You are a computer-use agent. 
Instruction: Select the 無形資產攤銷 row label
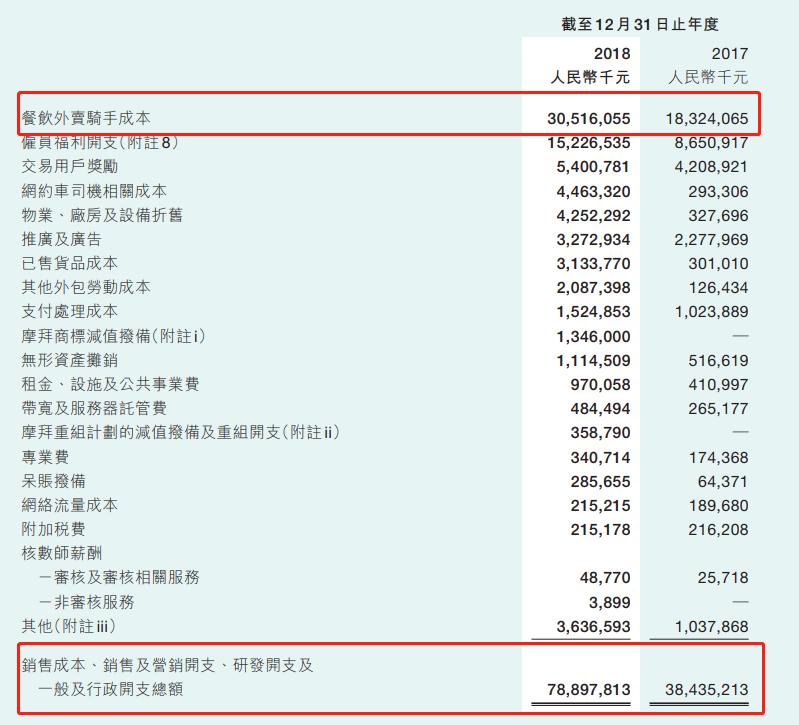point(70,360)
